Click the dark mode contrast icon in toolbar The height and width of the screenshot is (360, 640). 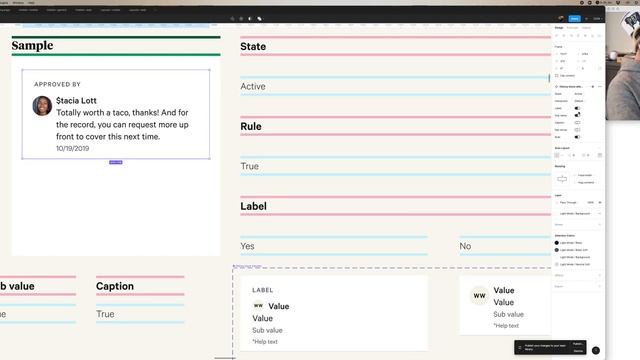click(250, 18)
